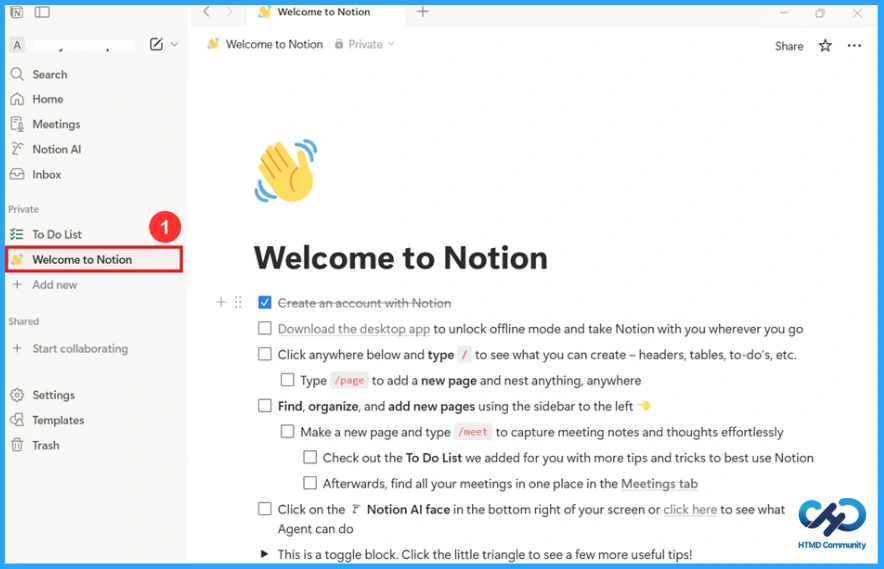Click the Welcome to Notion page title
884x569 pixels.
[x=400, y=258]
